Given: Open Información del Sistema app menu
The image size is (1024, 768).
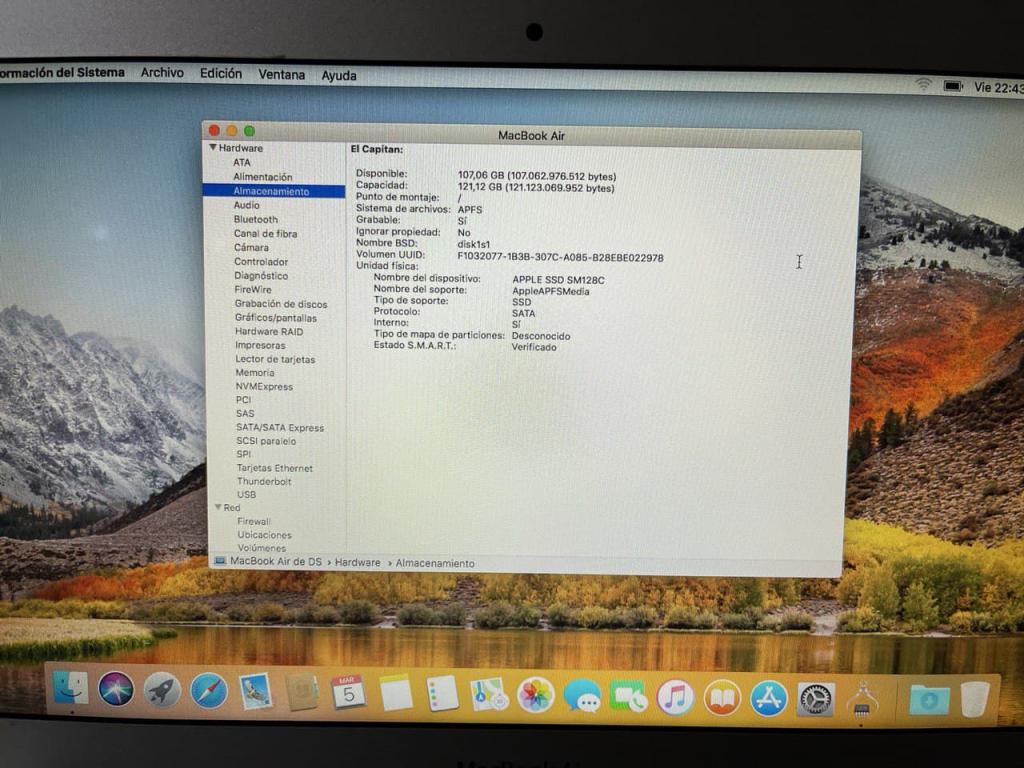Looking at the screenshot, I should click(x=62, y=72).
